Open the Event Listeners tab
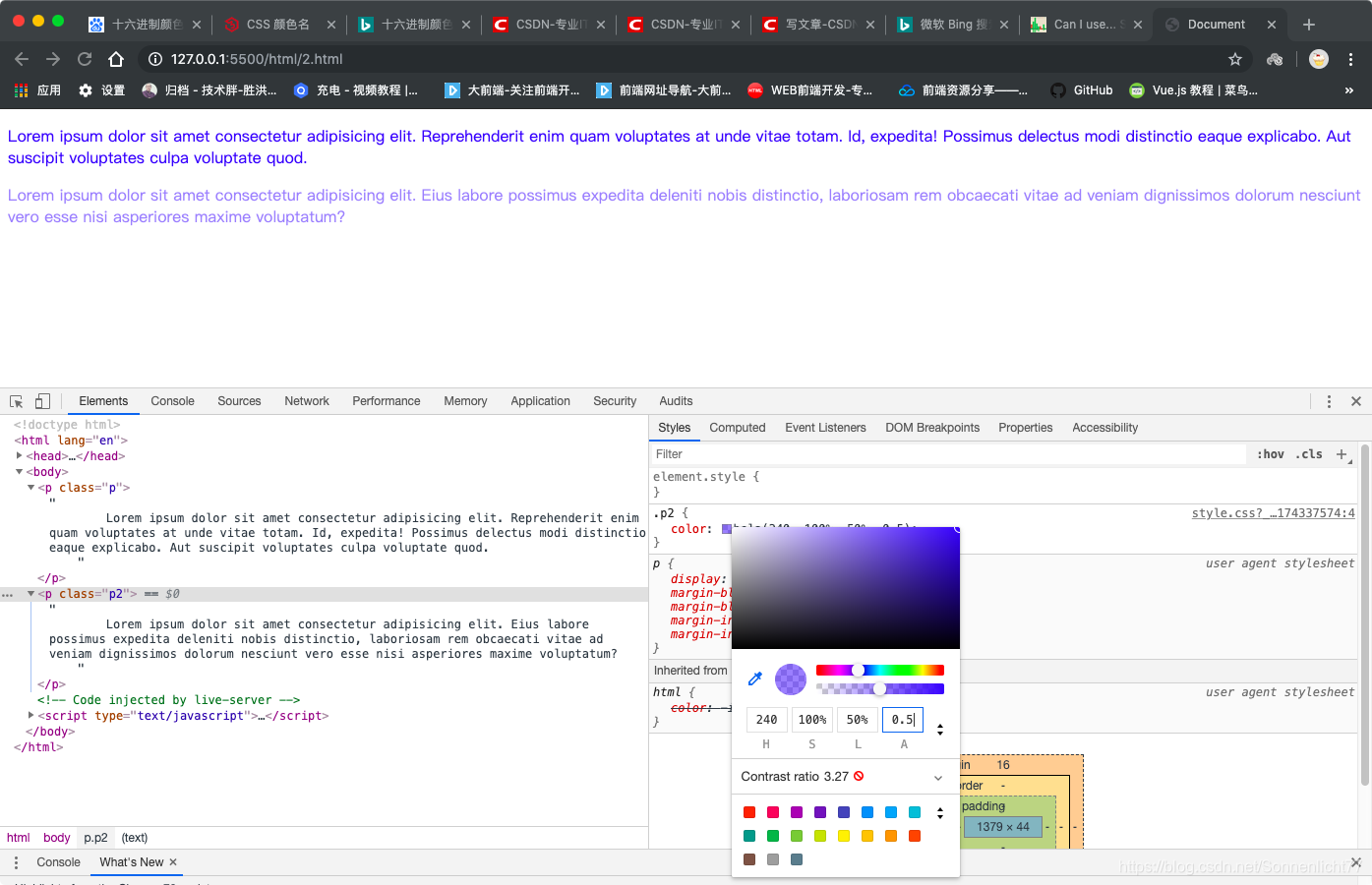The height and width of the screenshot is (885, 1372). tap(826, 428)
